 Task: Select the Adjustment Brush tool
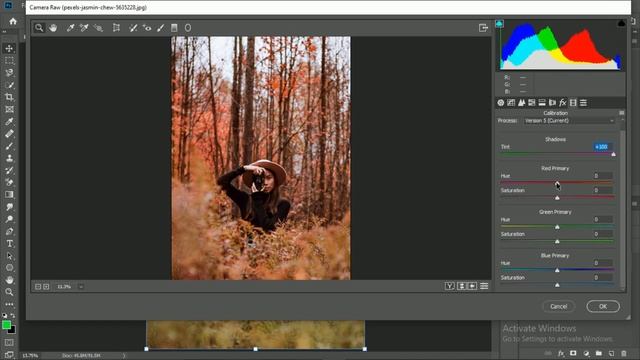(161, 28)
